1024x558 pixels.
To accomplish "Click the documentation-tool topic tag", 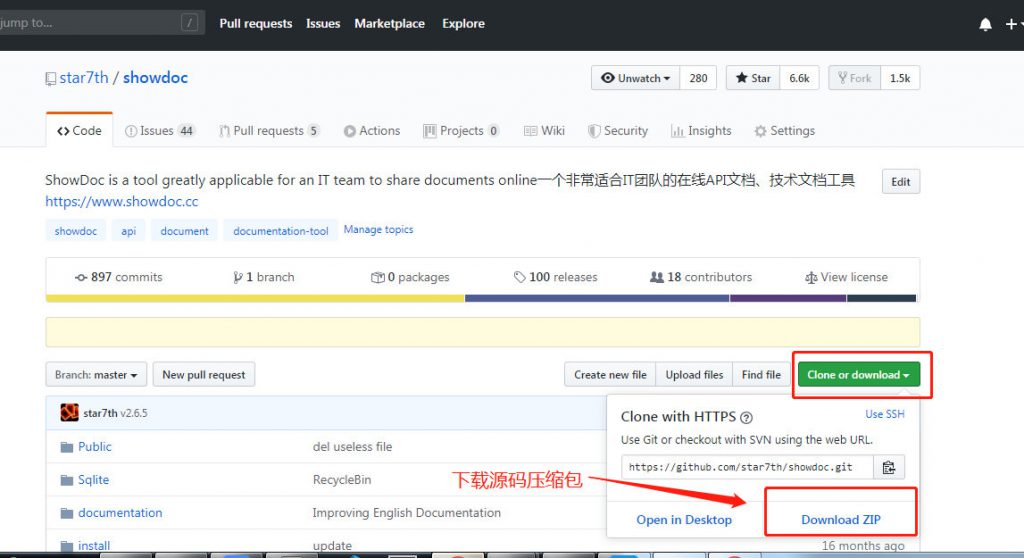I will (x=281, y=231).
